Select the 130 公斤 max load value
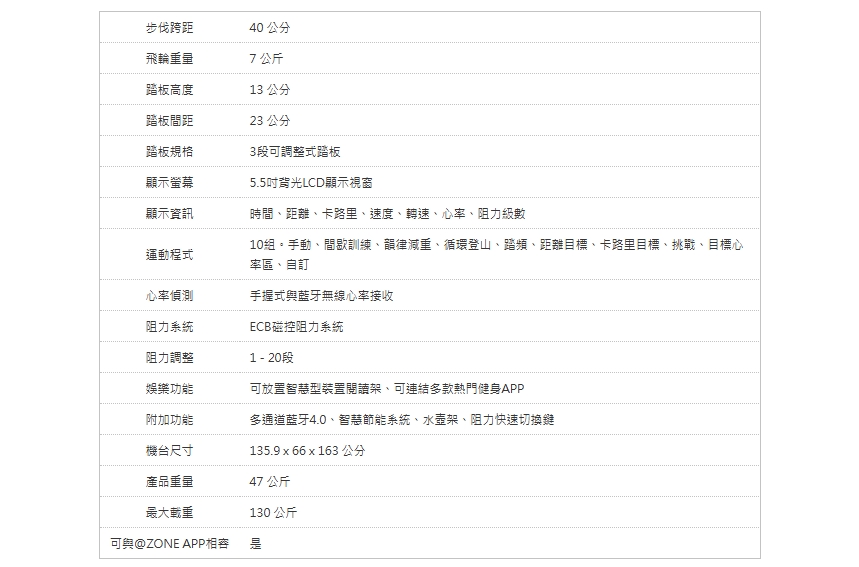The image size is (859, 567). 273,513
